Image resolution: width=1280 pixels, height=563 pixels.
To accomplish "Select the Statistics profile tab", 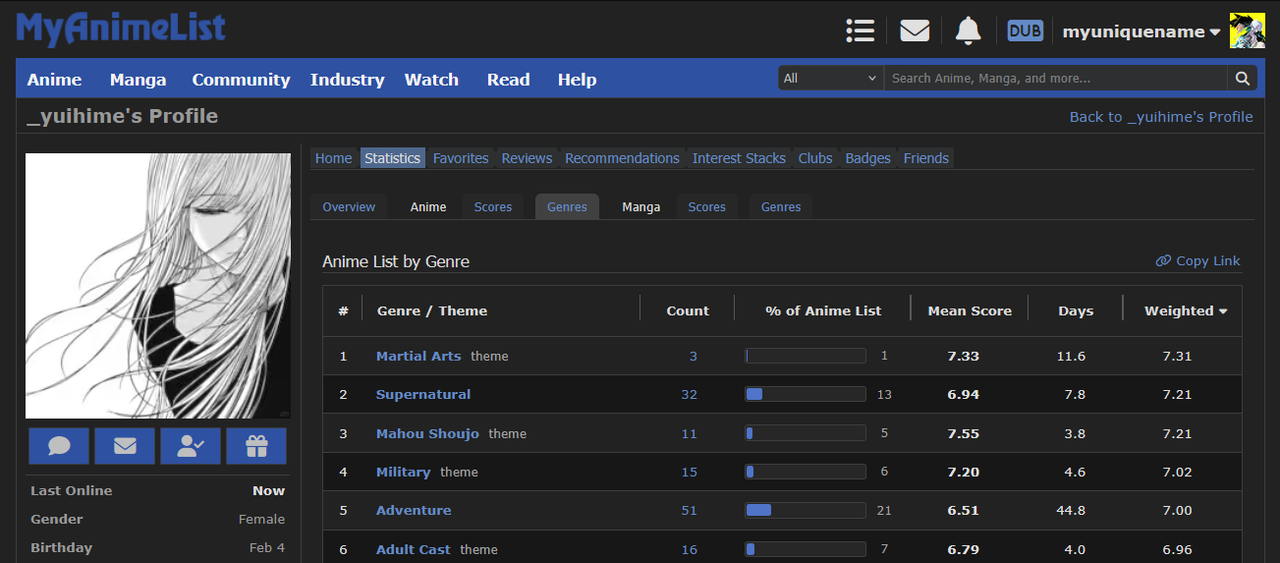I will pyautogui.click(x=392, y=158).
